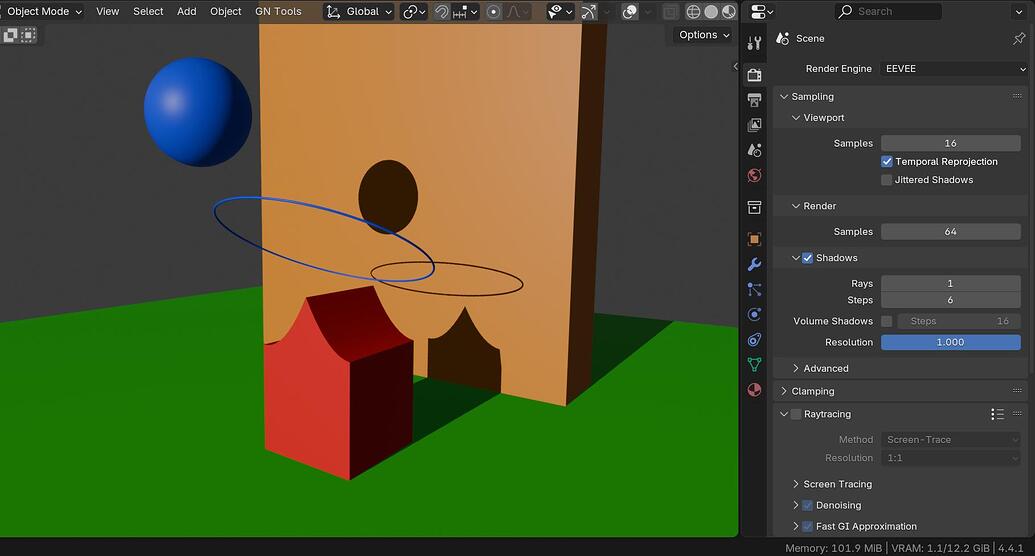Click the properties Search field
1035x556 pixels.
(888, 11)
